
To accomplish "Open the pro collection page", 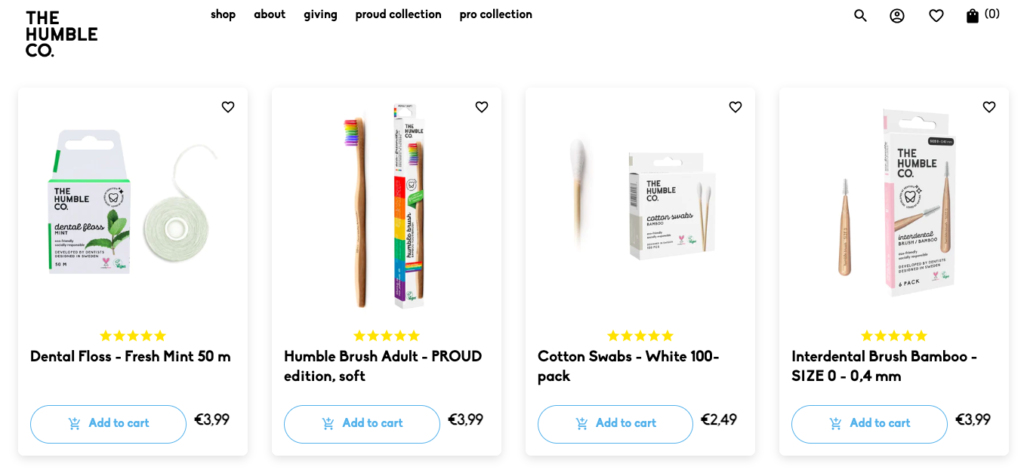I will tap(496, 15).
